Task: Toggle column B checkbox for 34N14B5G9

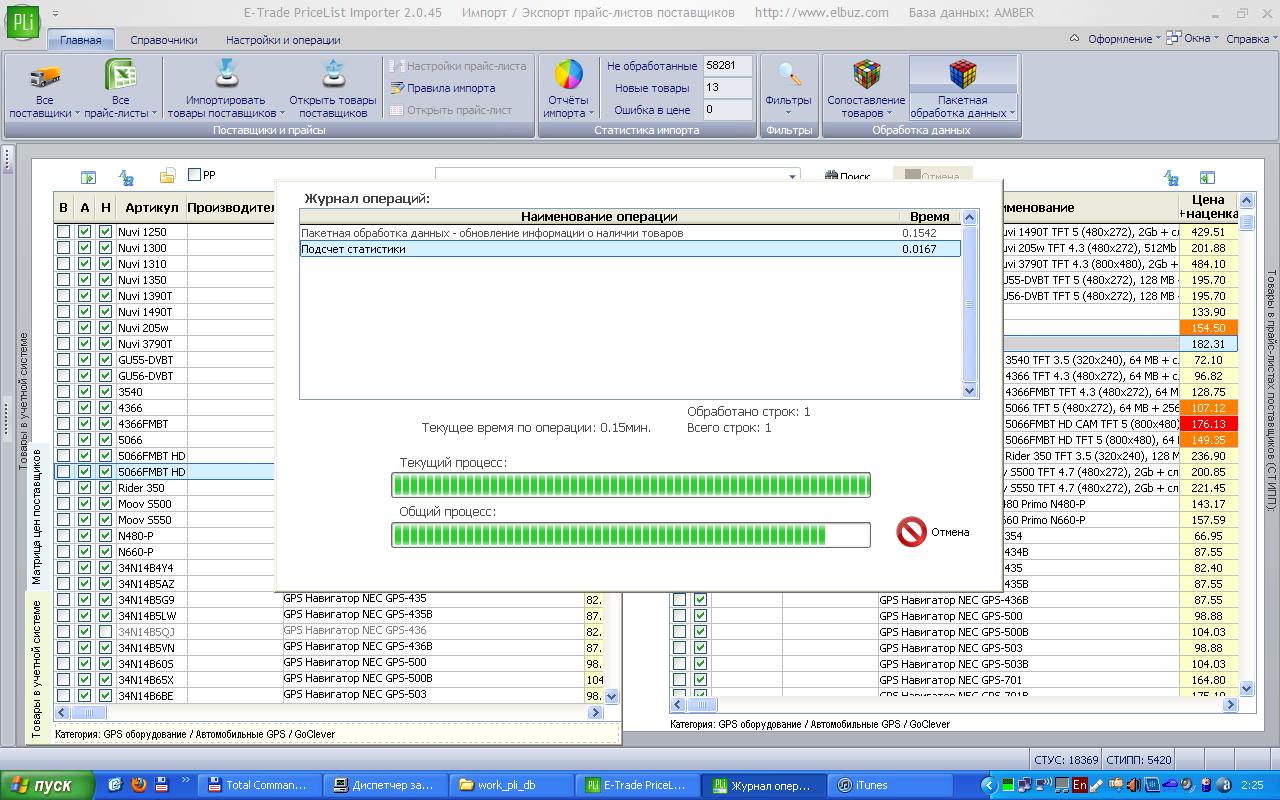Action: point(64,600)
